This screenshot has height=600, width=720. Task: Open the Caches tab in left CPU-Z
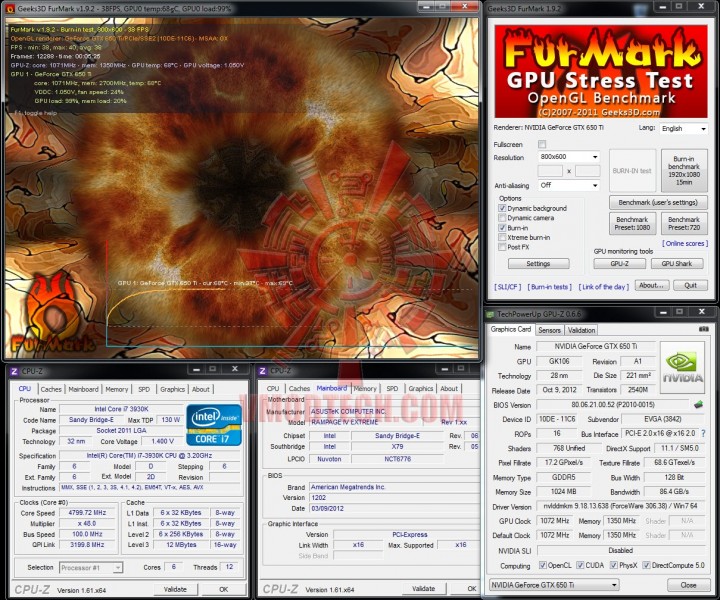(x=51, y=389)
